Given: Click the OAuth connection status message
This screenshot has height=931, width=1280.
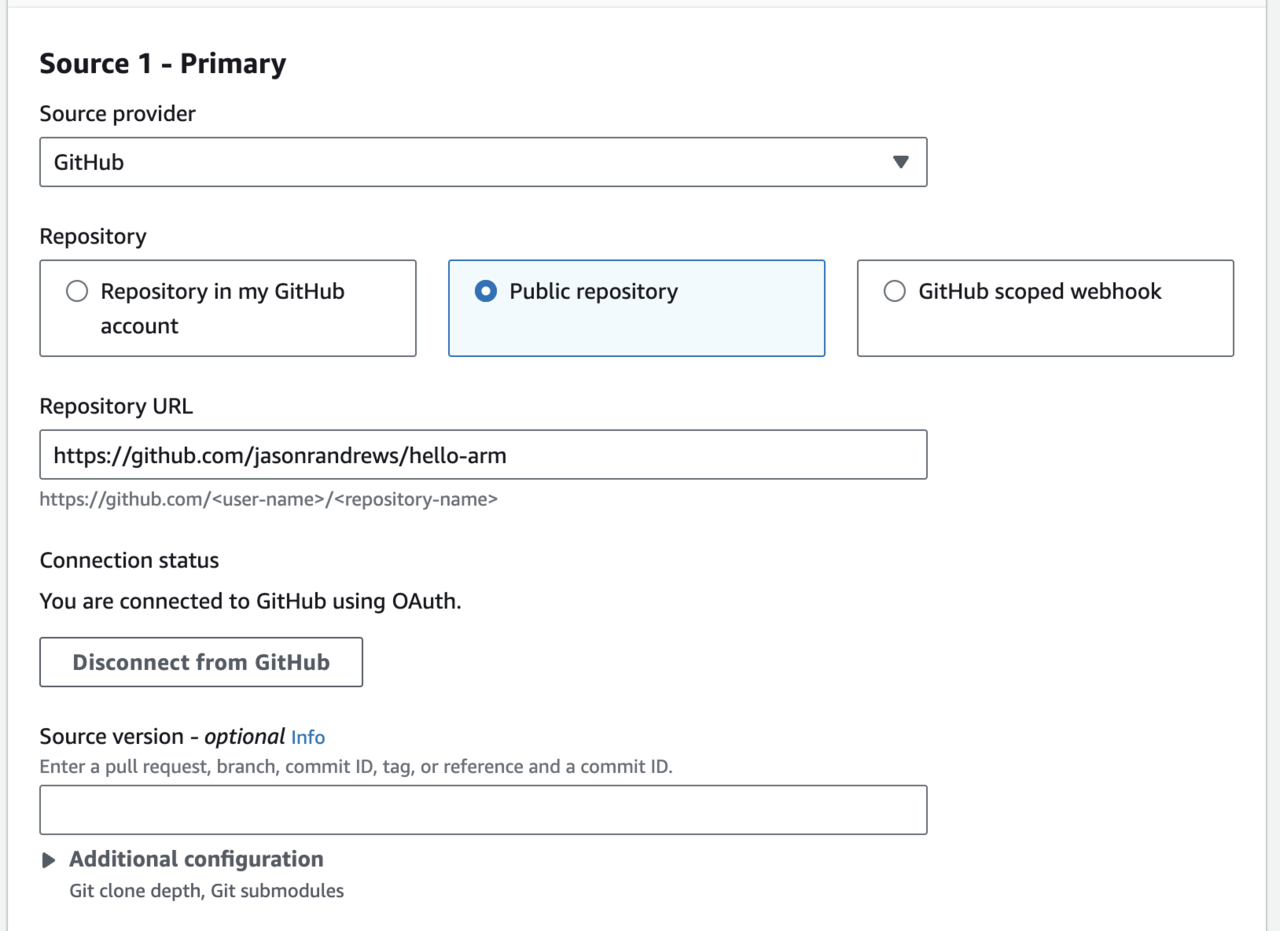Looking at the screenshot, I should (250, 601).
